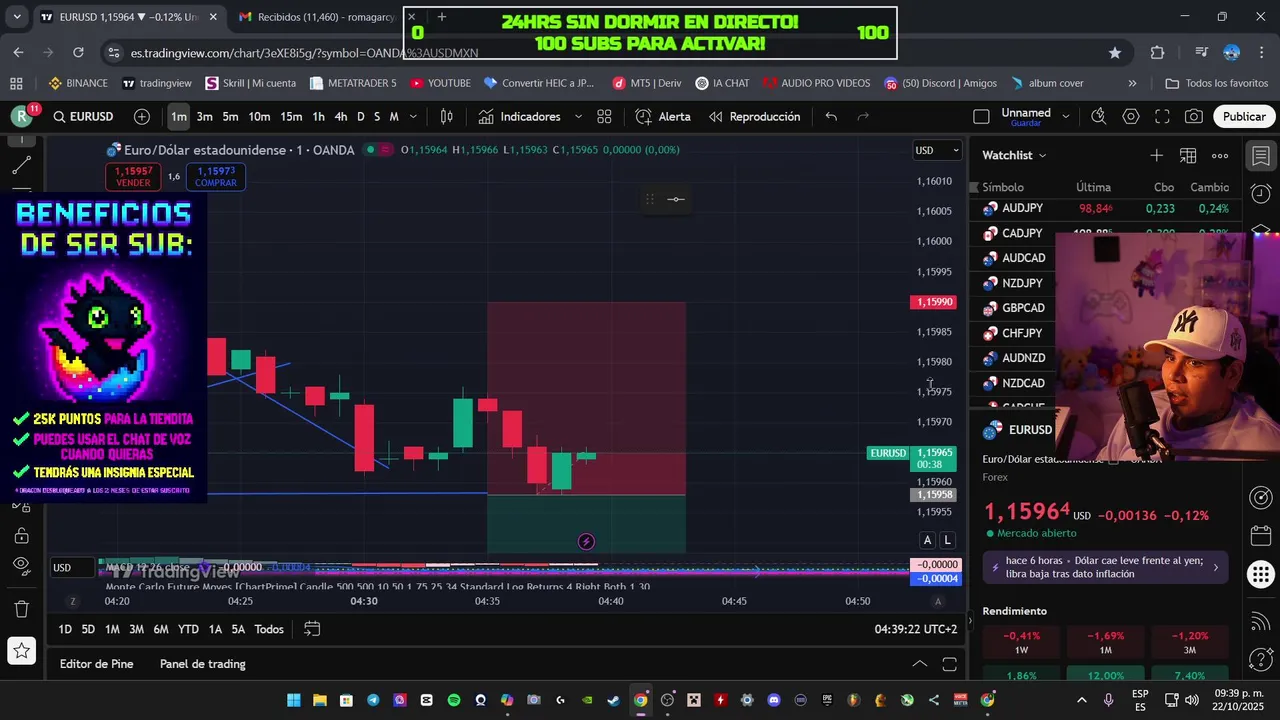Toggle hide all drawings eye icon
The height and width of the screenshot is (720, 1280).
click(22, 566)
